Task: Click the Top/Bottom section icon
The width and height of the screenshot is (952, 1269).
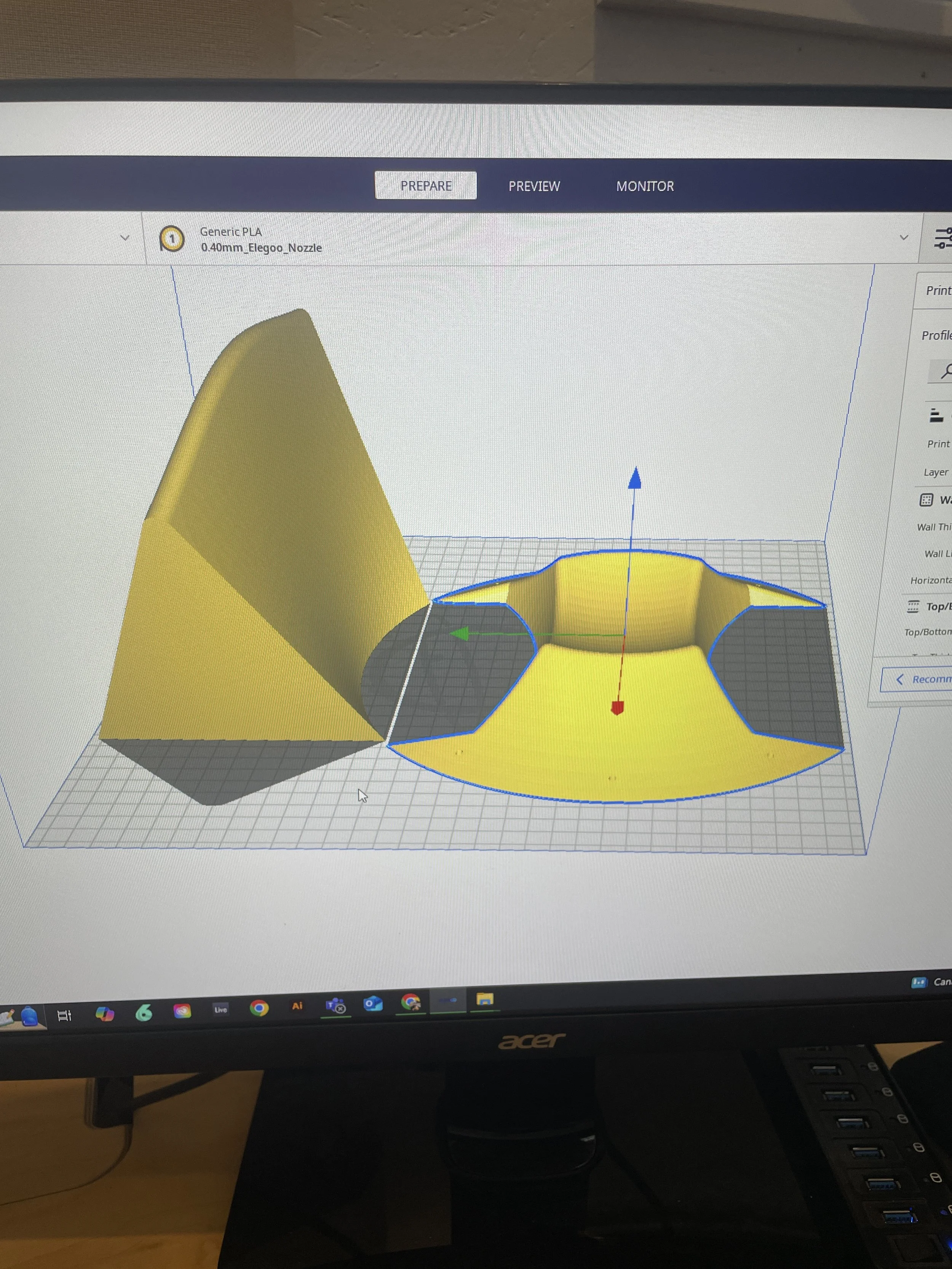Action: [x=913, y=607]
